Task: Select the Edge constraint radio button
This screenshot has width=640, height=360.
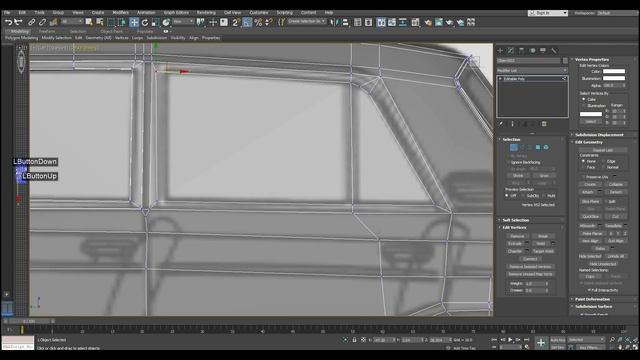Action: [x=603, y=161]
